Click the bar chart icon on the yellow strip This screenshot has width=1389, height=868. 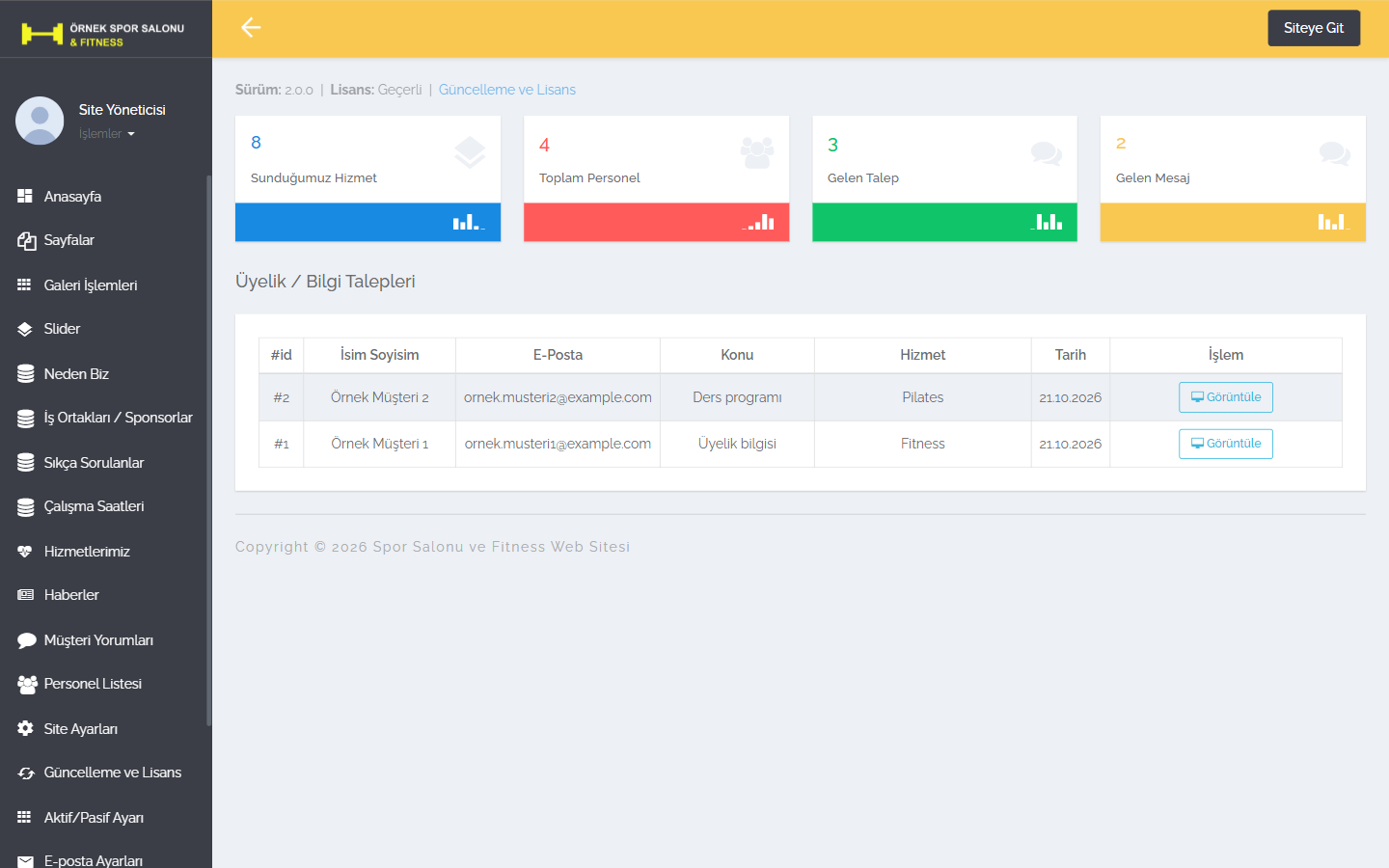tap(1333, 222)
